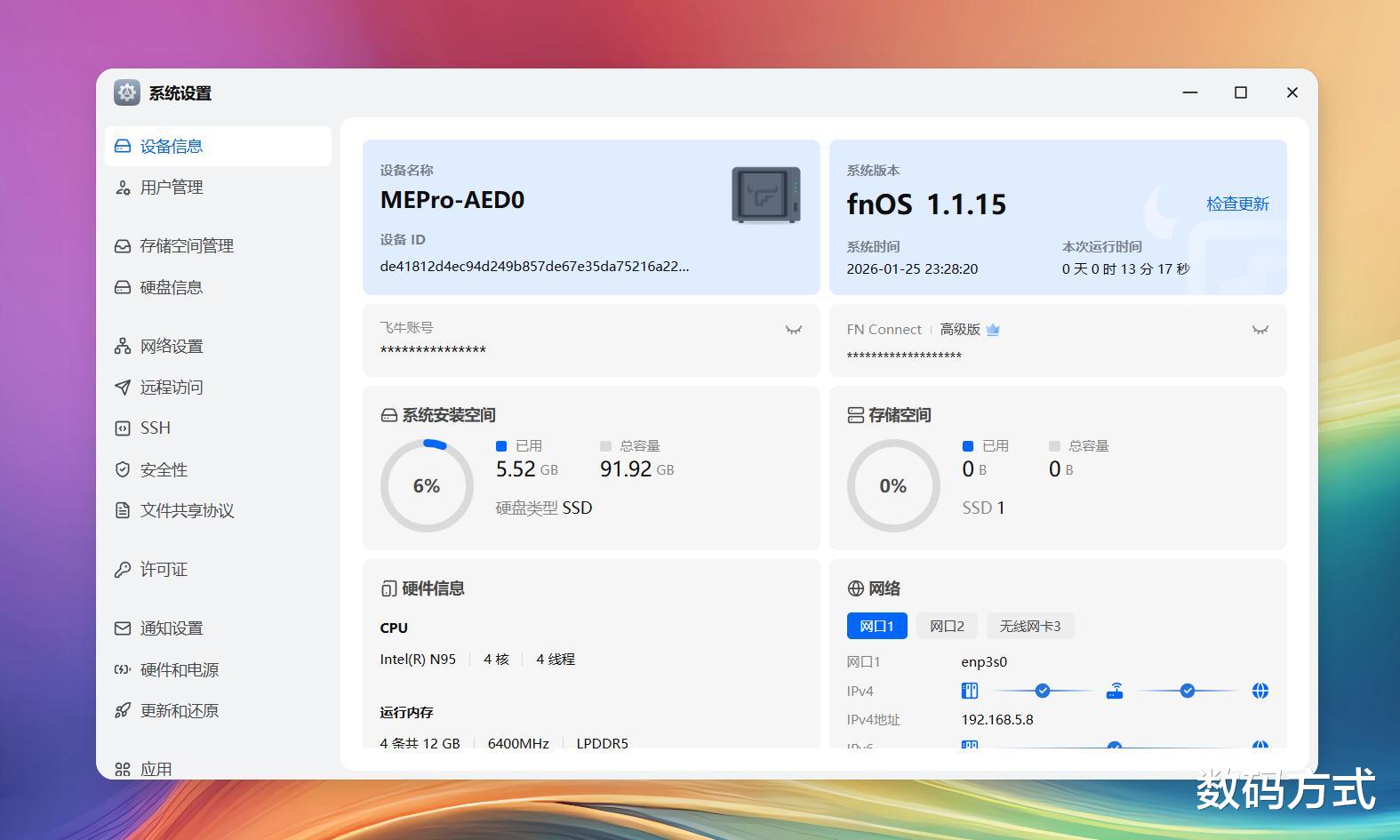Click the 文件共享协议 document icon

pos(123,510)
